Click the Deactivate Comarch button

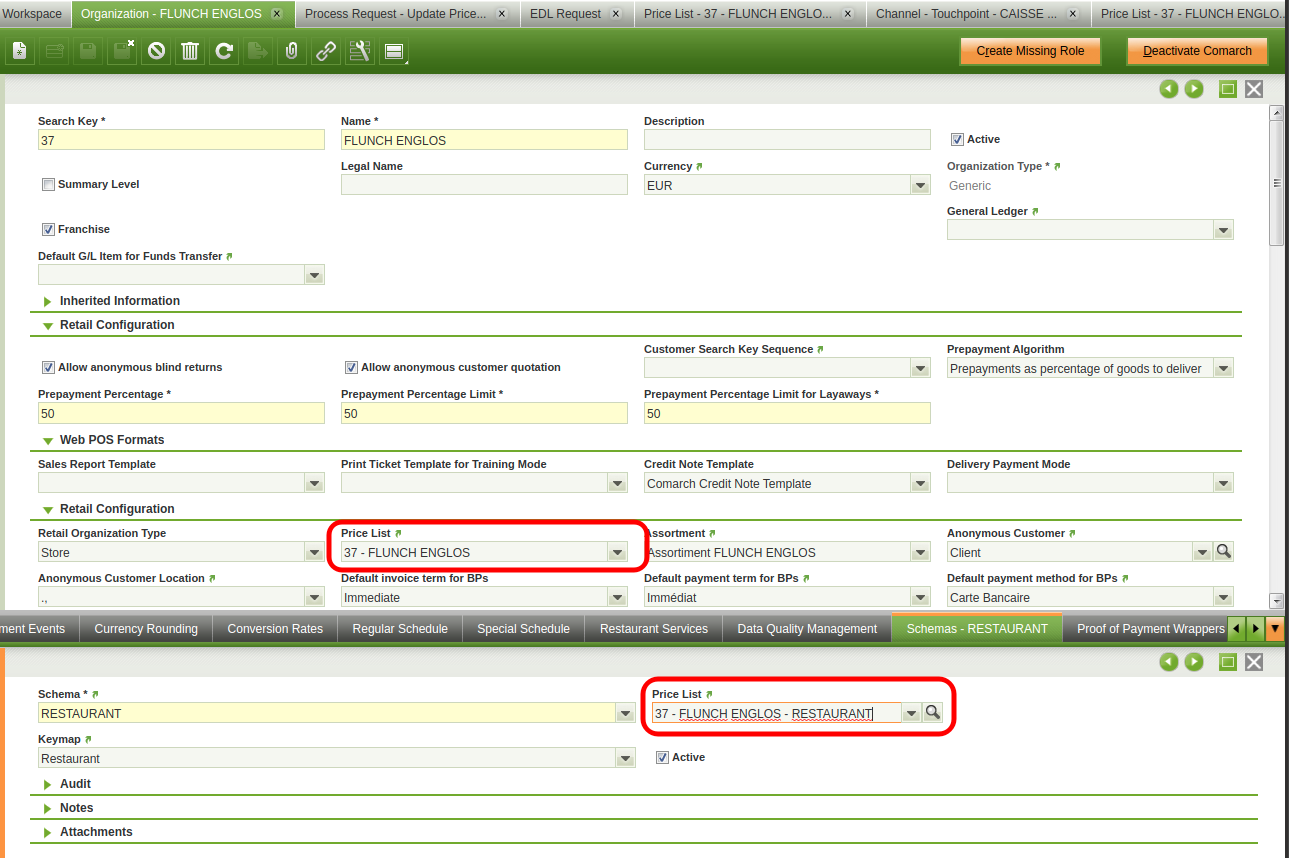pyautogui.click(x=1197, y=51)
